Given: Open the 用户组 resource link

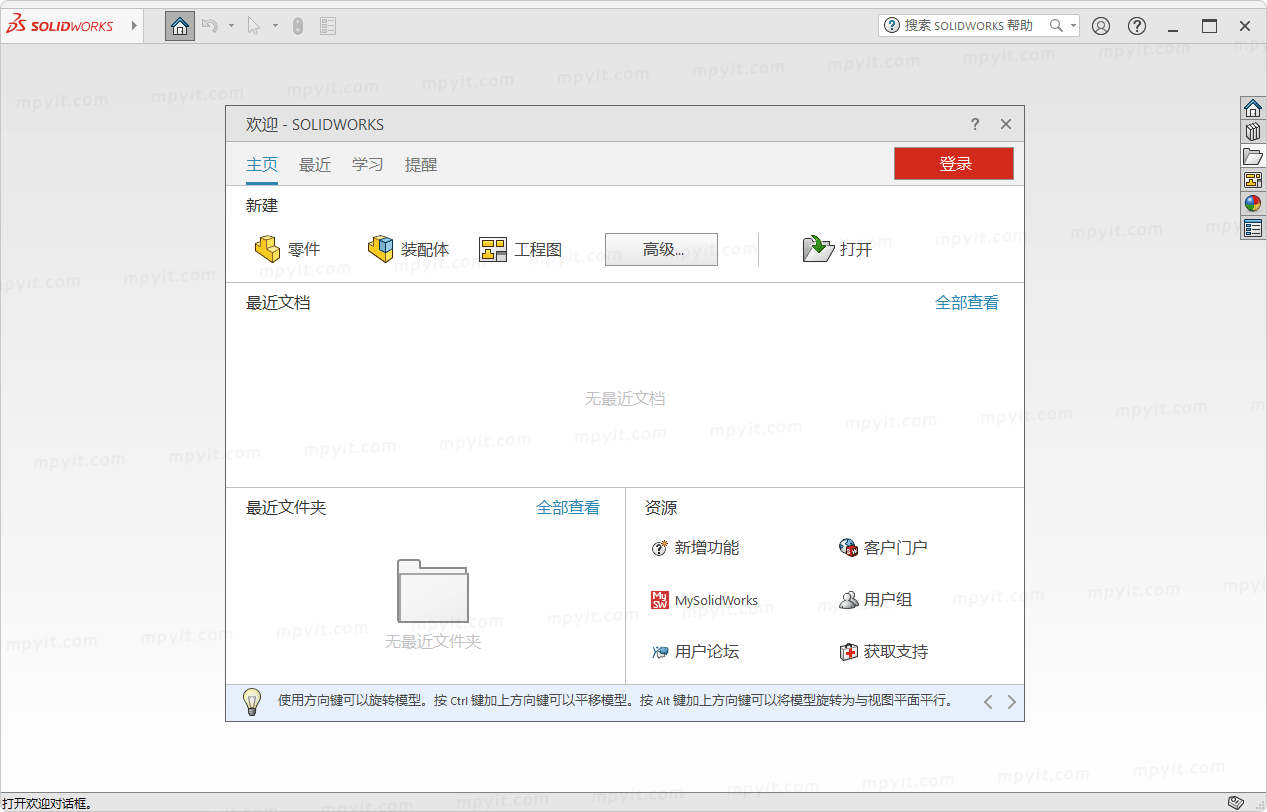Looking at the screenshot, I should pos(875,600).
